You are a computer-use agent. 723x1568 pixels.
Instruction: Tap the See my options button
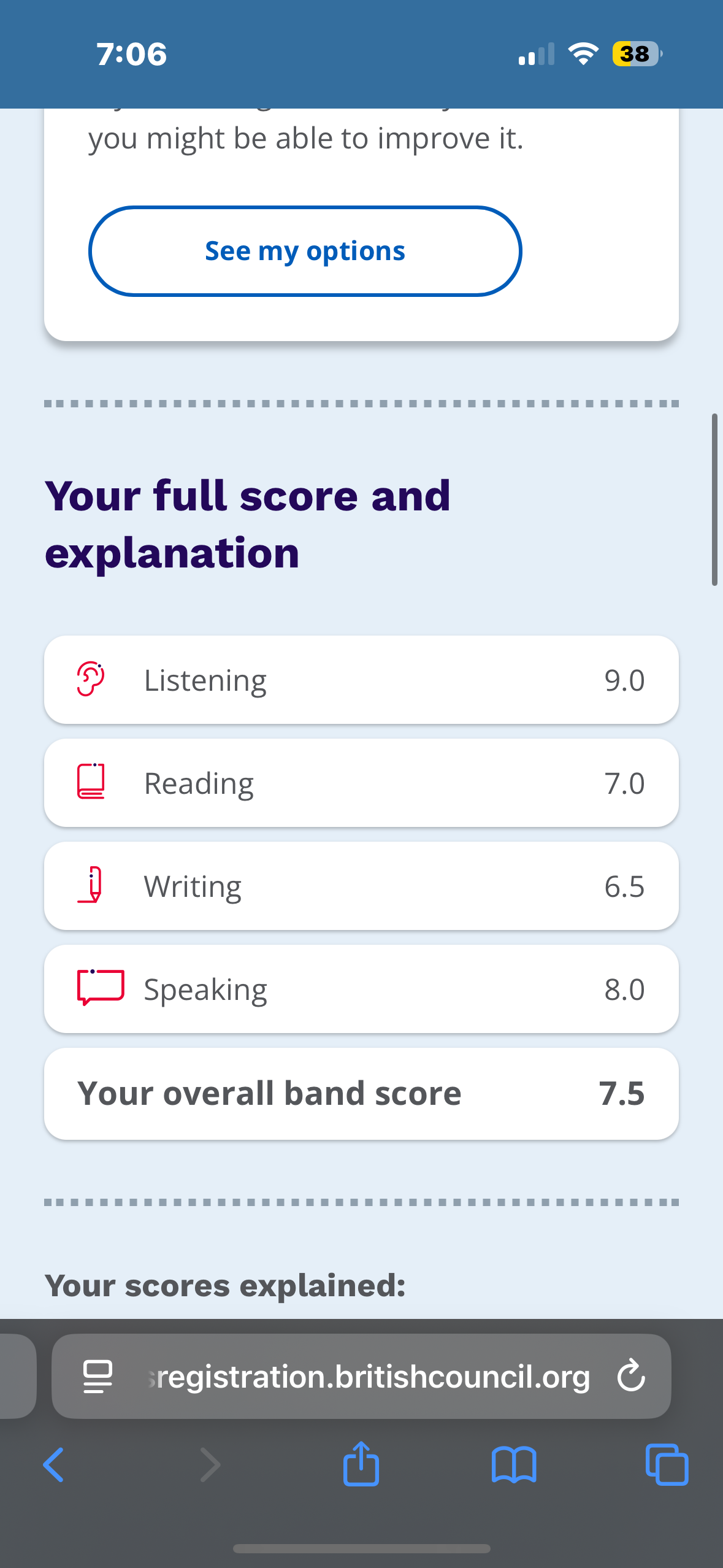pyautogui.click(x=305, y=251)
